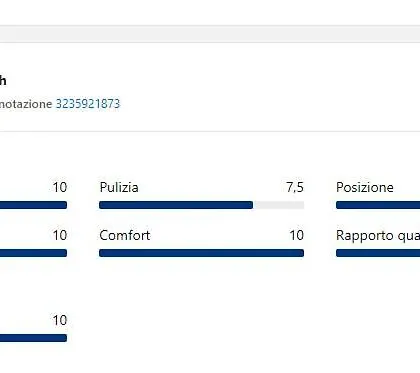Click the Comfort label
Screen dimensions: 420x373
tap(125, 235)
